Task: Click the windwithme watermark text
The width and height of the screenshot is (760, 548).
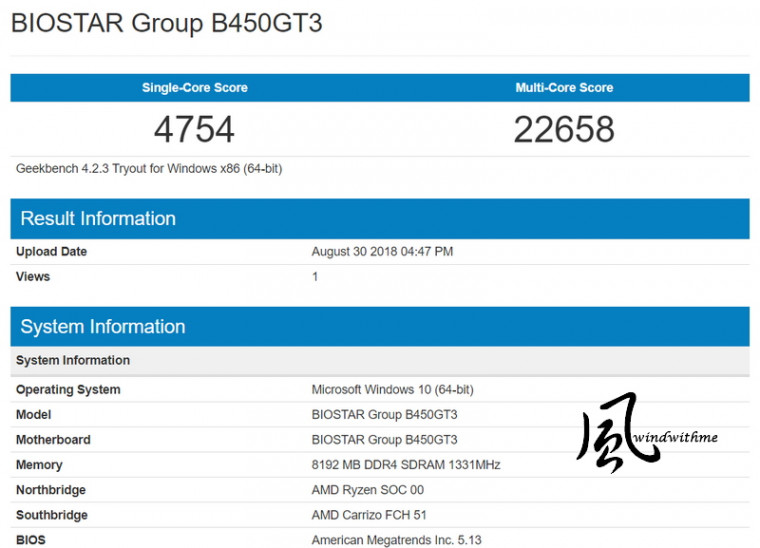Action: 676,437
